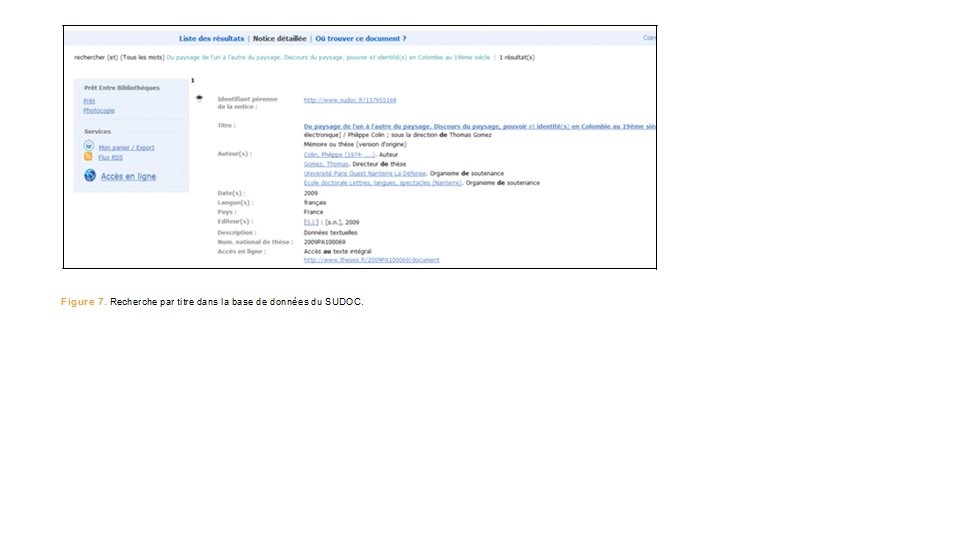Open the sudoc.fr permanent identifier link
Screen dimensions: 960x540
click(350, 100)
